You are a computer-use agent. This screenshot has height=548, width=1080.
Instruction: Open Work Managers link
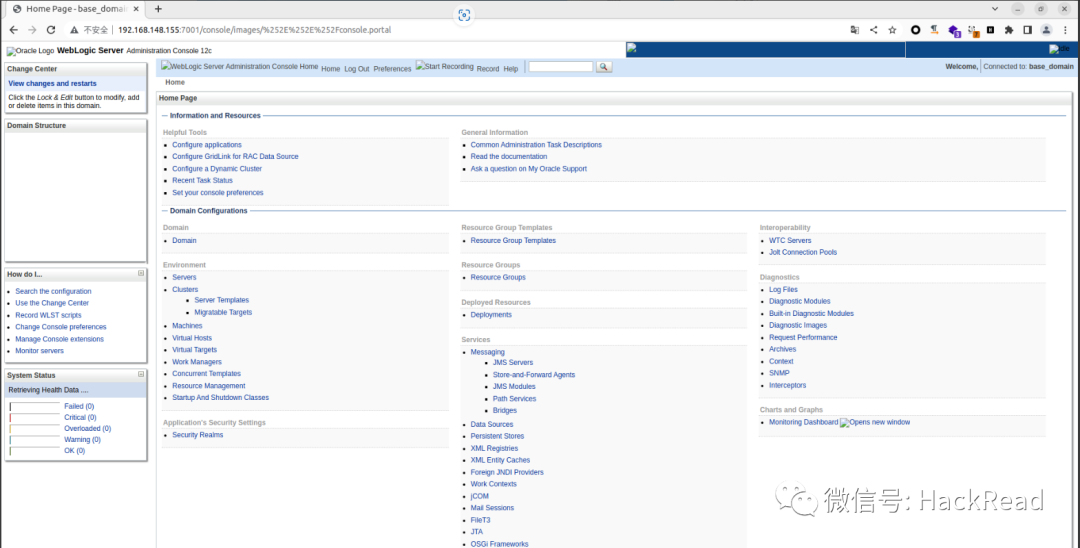pyautogui.click(x=197, y=361)
